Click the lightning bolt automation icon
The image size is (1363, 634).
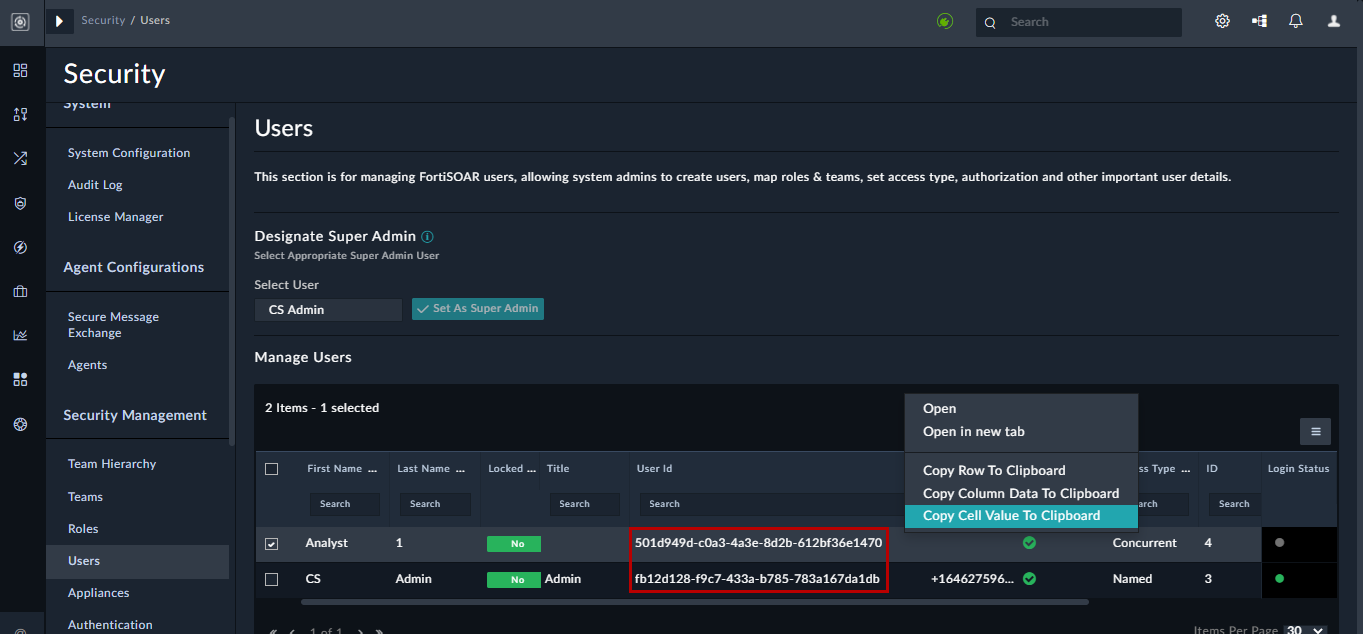pos(20,247)
